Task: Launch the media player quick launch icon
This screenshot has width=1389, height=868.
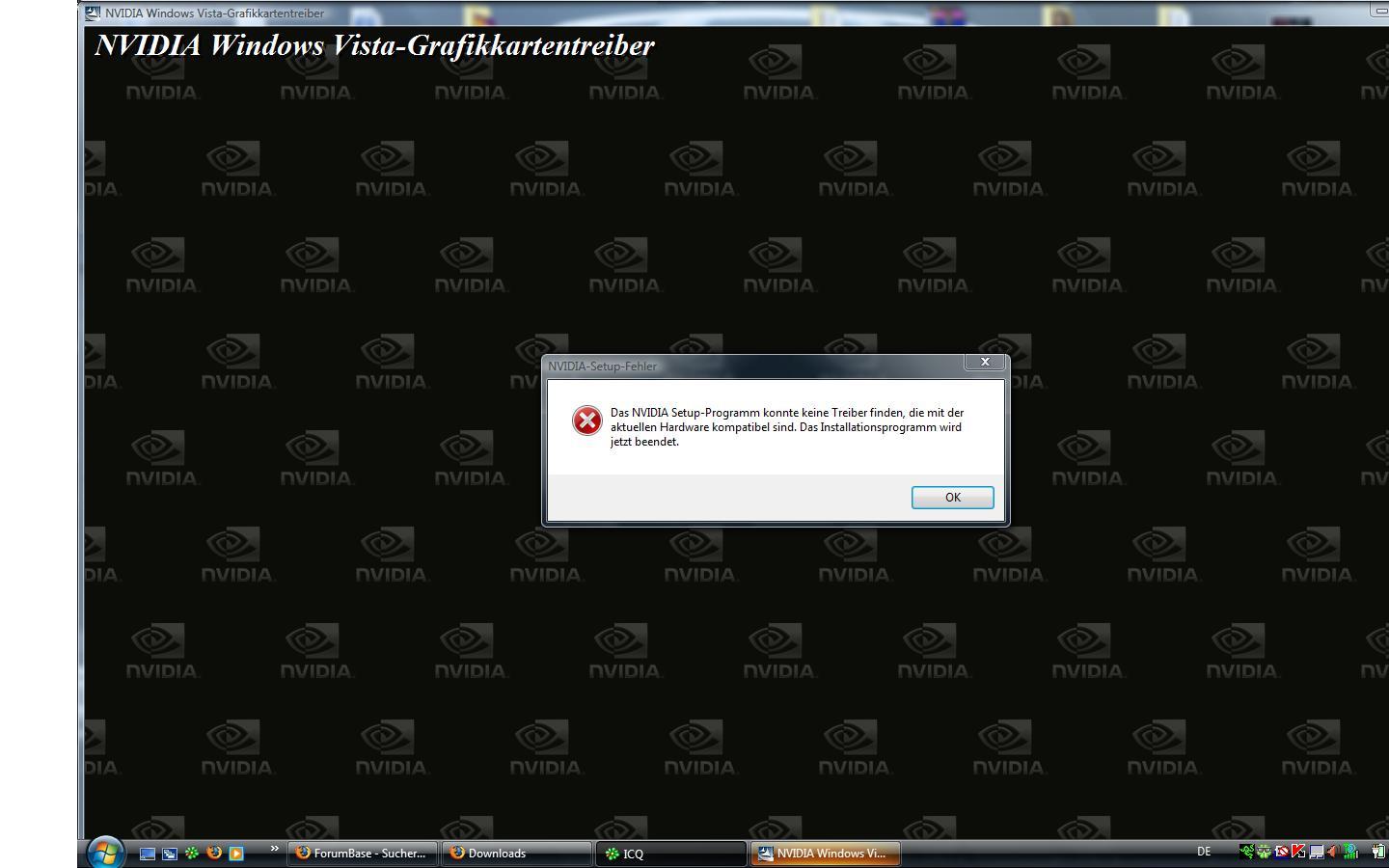Action: click(x=236, y=854)
